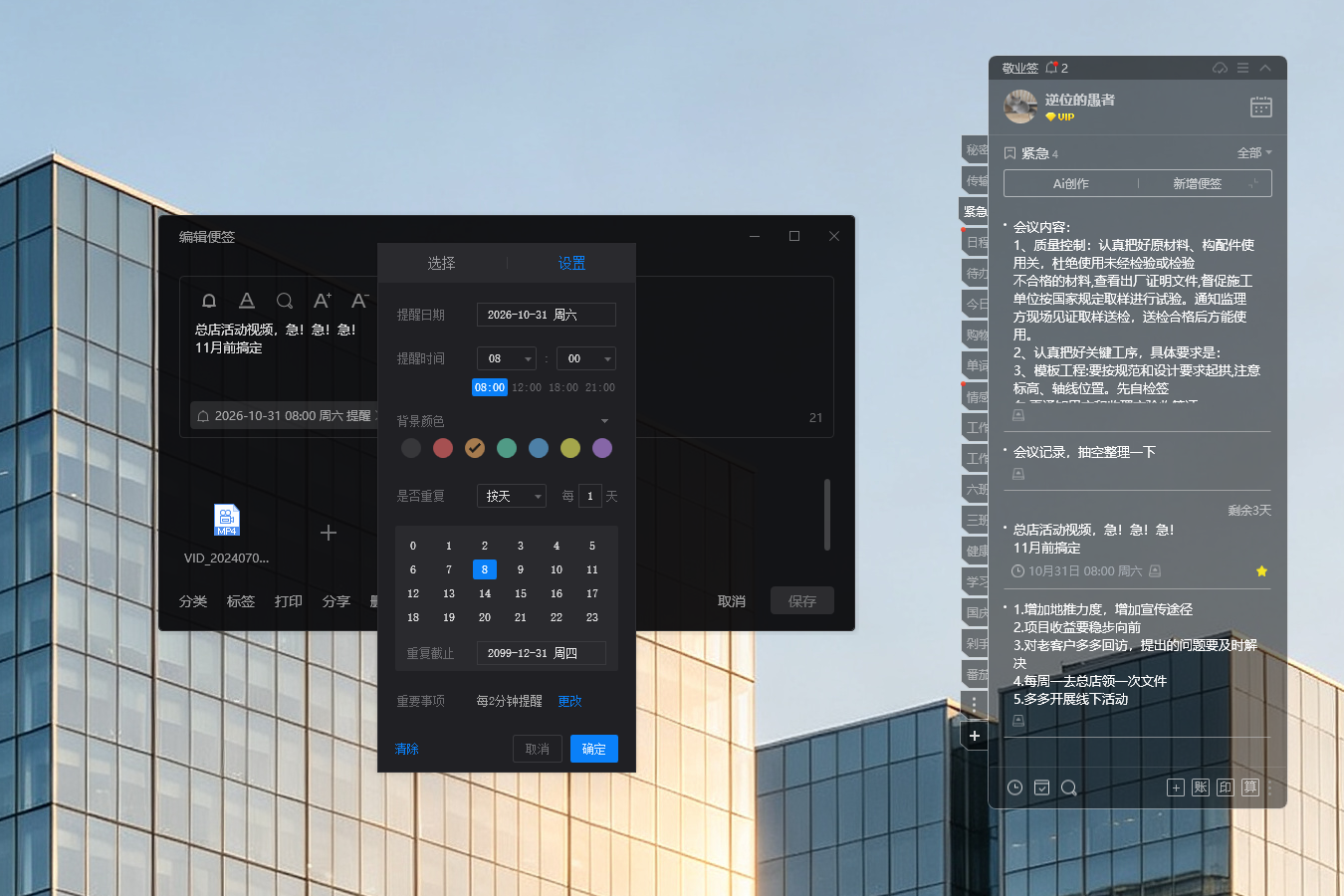The height and width of the screenshot is (896, 1344).
Task: Select the 18:00 quick time option
Action: pyautogui.click(x=563, y=387)
